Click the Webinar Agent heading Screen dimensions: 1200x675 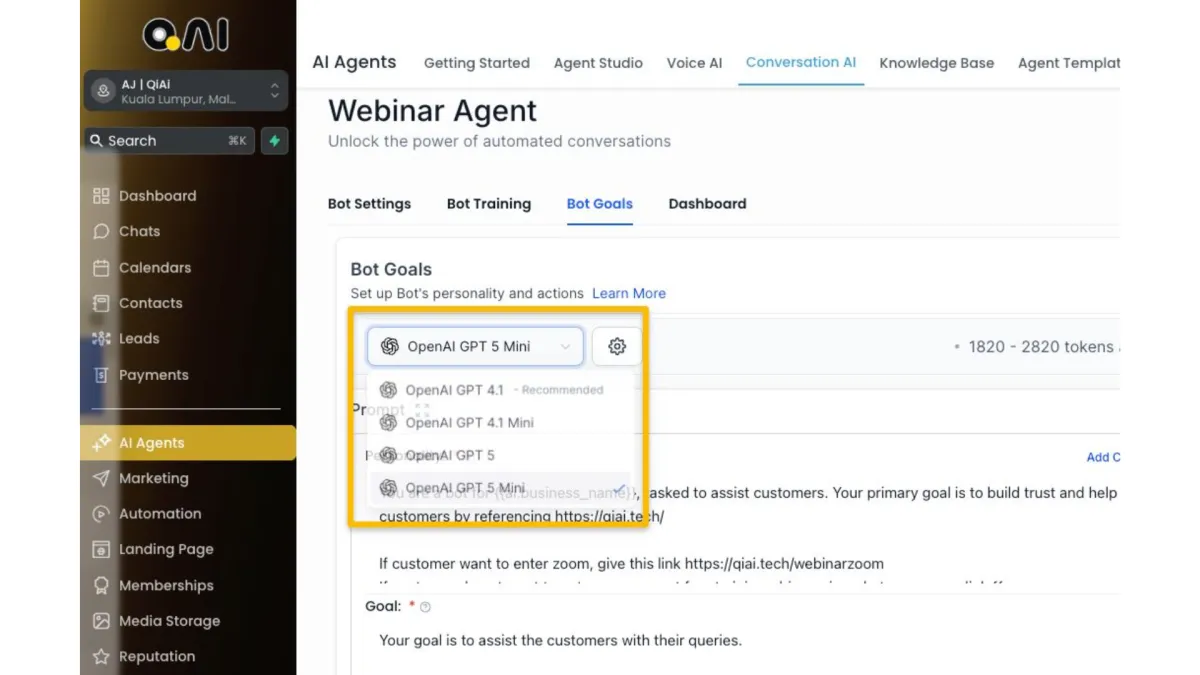point(432,111)
